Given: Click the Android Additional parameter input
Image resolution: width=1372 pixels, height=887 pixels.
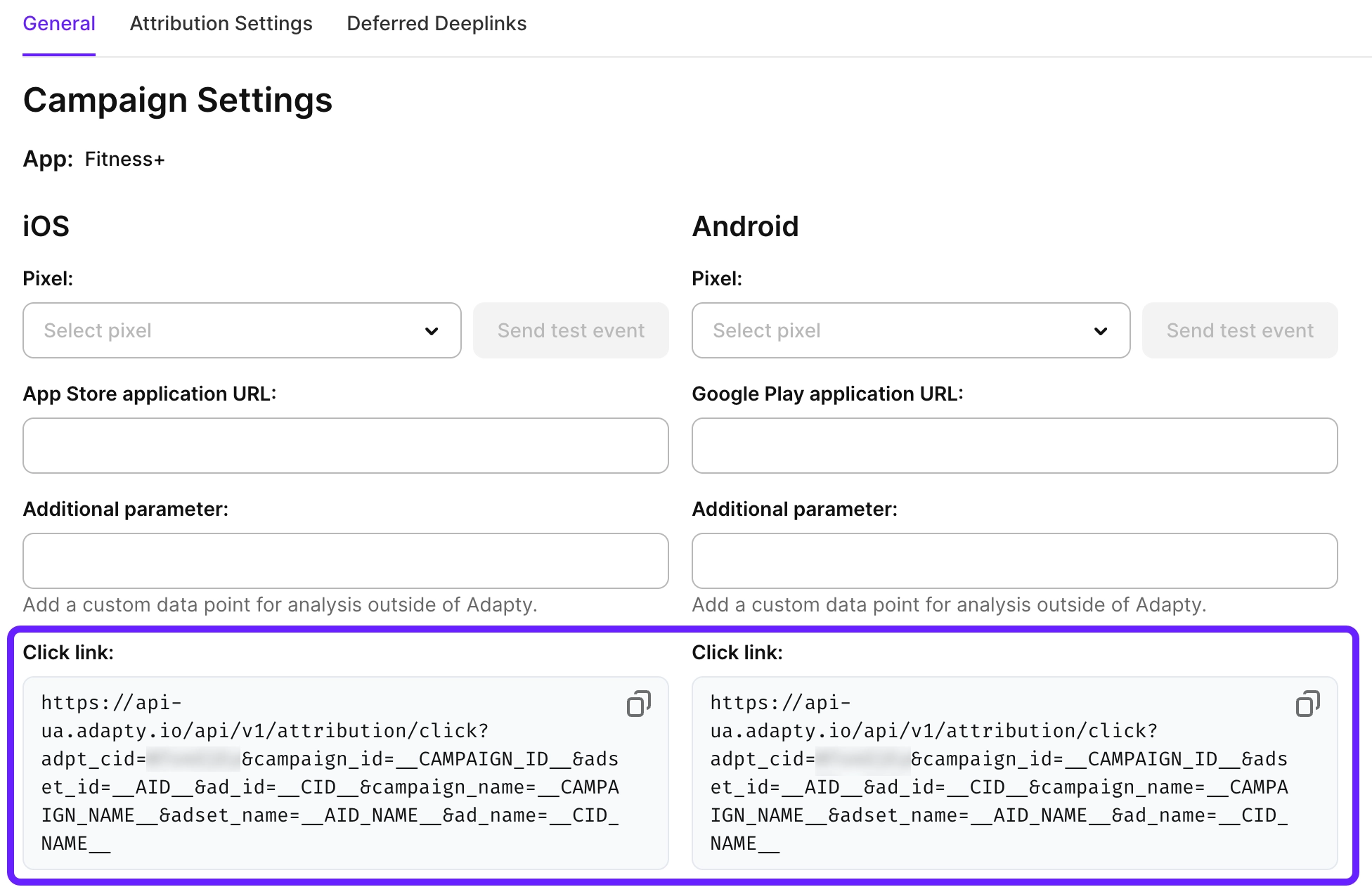Looking at the screenshot, I should click(1014, 561).
